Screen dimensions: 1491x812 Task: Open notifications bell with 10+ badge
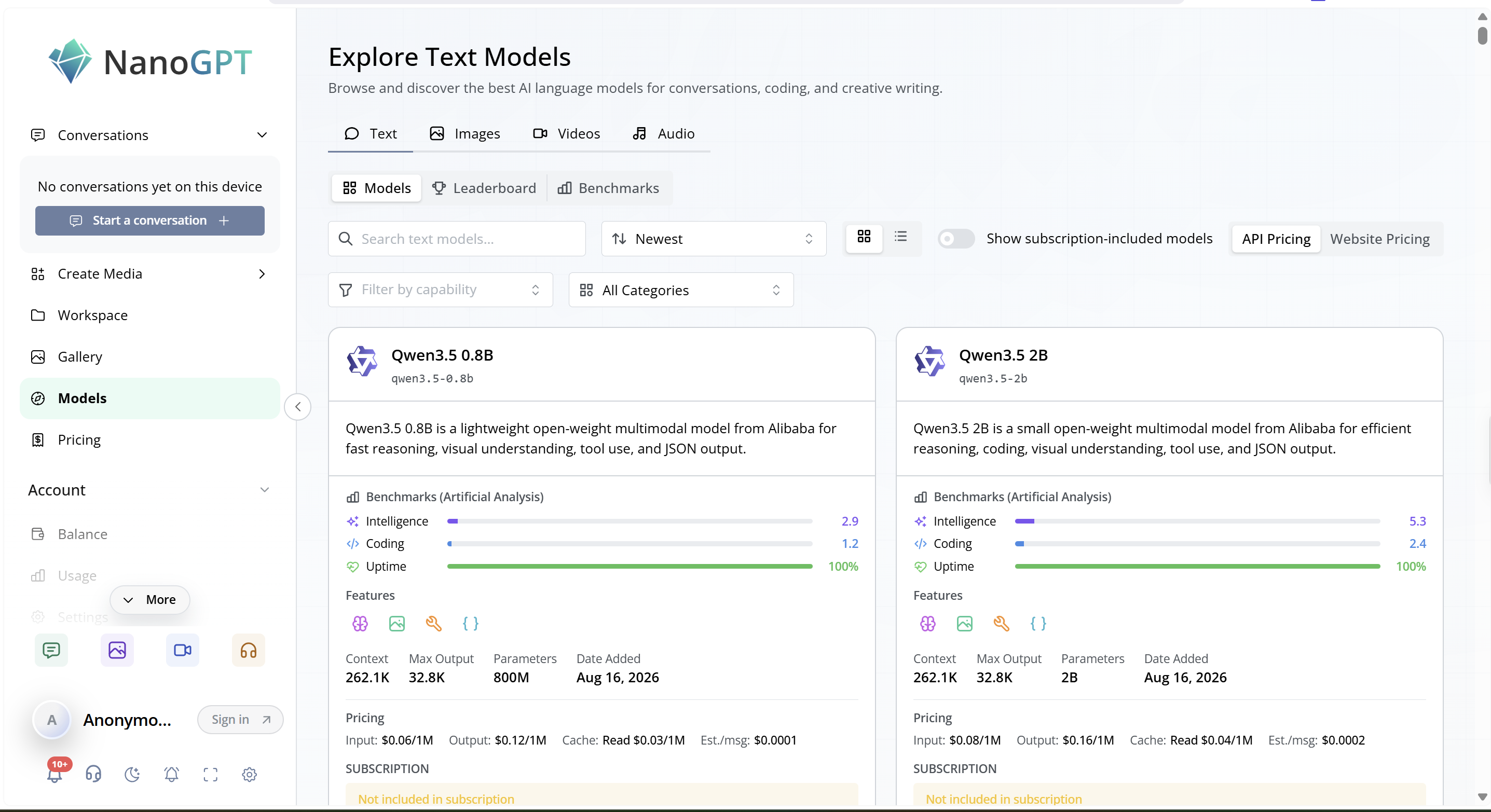[55, 773]
